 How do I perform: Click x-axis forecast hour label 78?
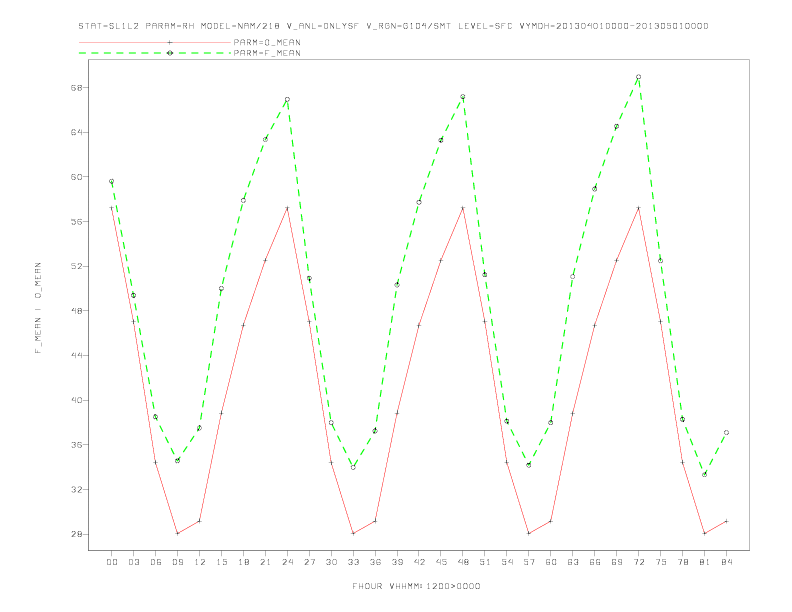[x=683, y=562]
